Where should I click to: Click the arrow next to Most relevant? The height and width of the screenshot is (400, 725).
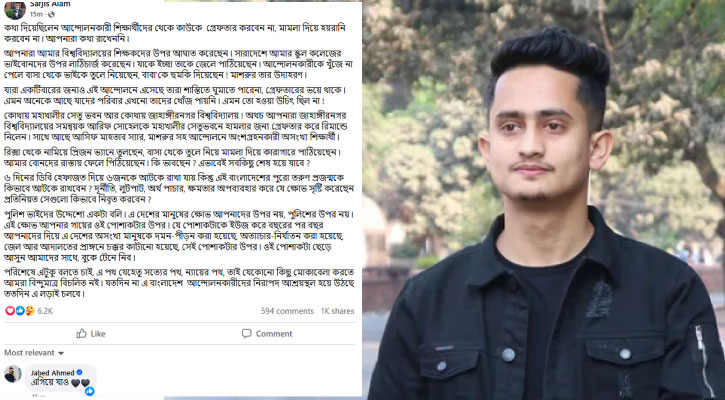tap(61, 353)
